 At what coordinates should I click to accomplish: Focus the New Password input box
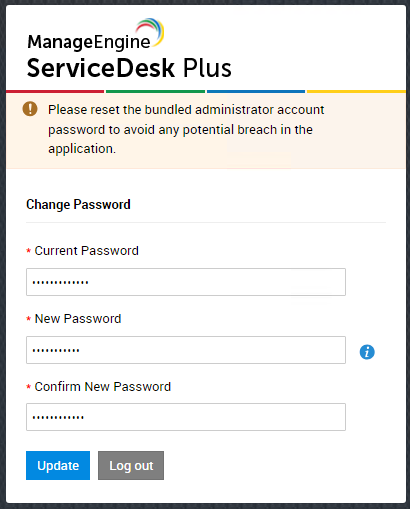point(186,350)
